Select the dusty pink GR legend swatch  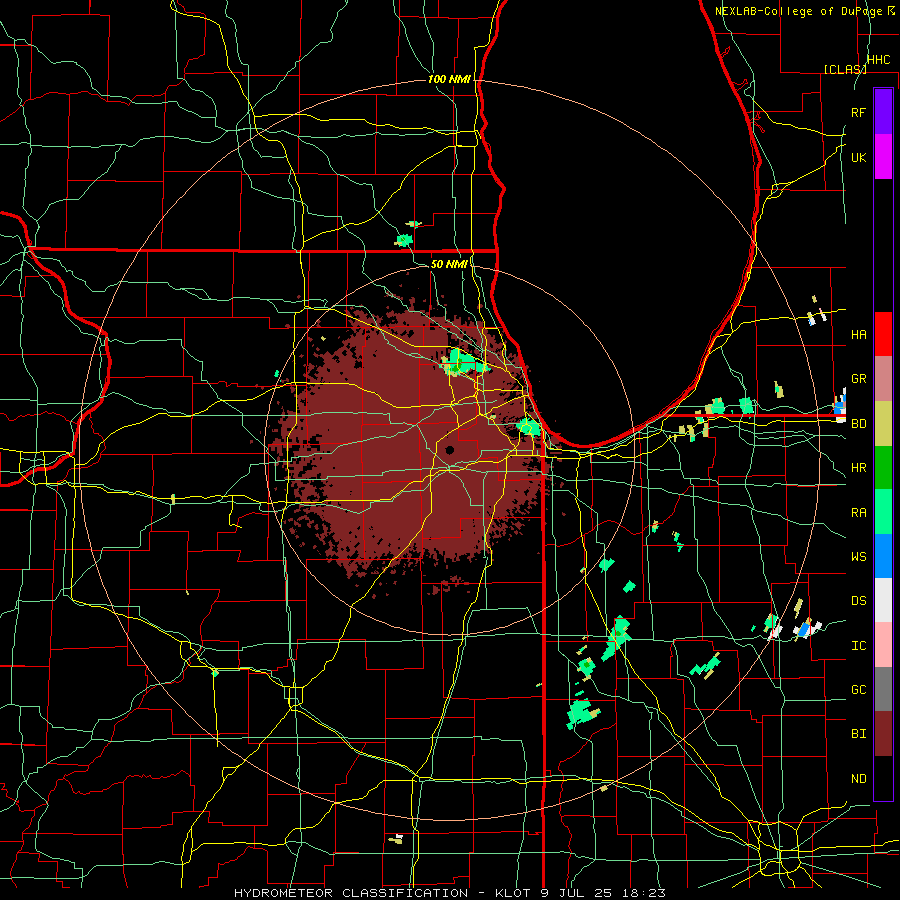(883, 379)
